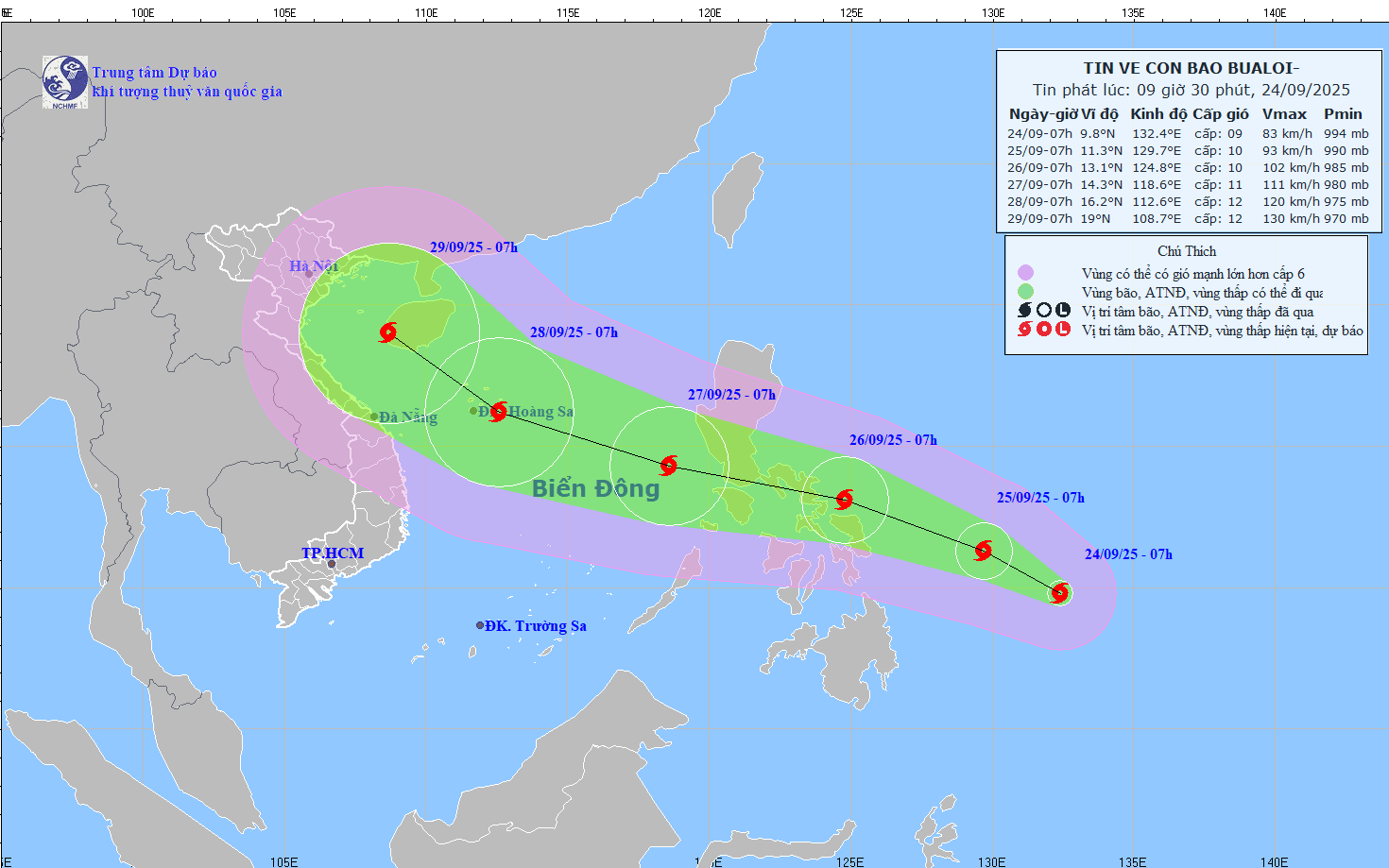Screen dimensions: 1389x868
Task: Click the table row for 27/09-07h
Action: (x=1188, y=185)
